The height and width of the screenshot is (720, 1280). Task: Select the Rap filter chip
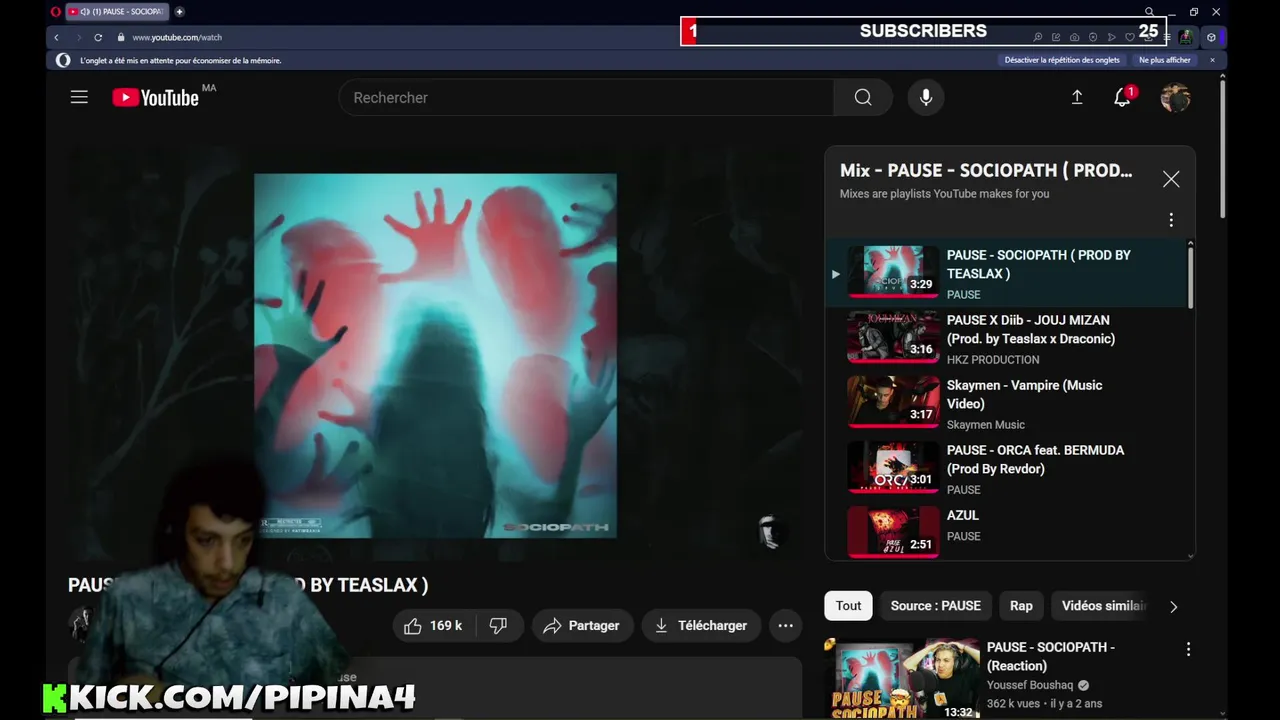[1021, 606]
